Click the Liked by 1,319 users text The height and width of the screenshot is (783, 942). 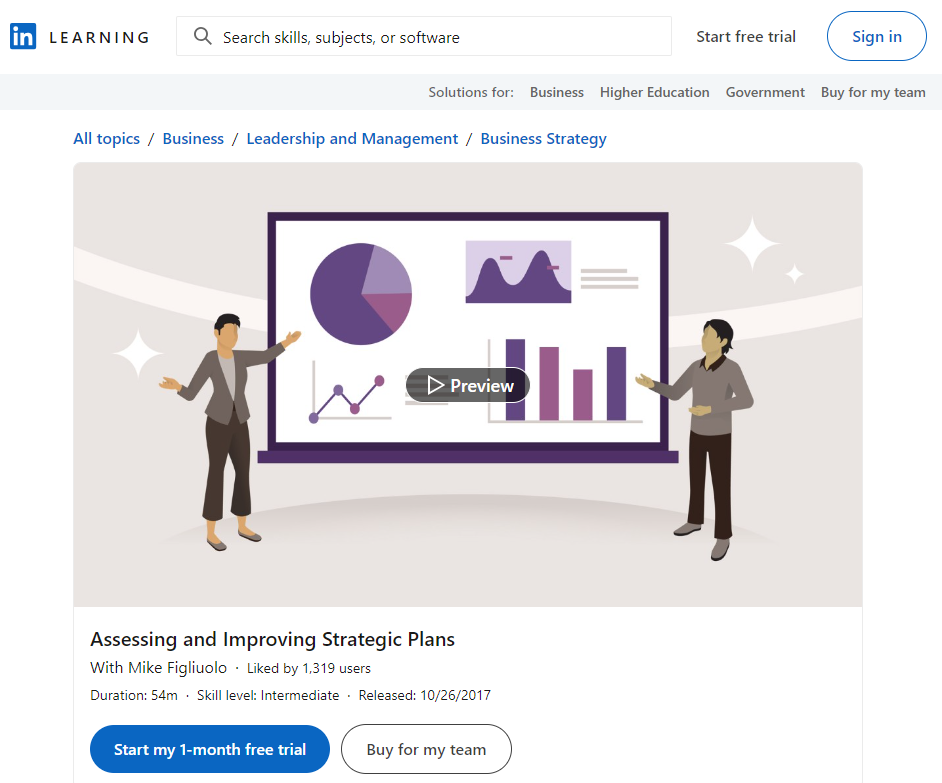pyautogui.click(x=309, y=668)
